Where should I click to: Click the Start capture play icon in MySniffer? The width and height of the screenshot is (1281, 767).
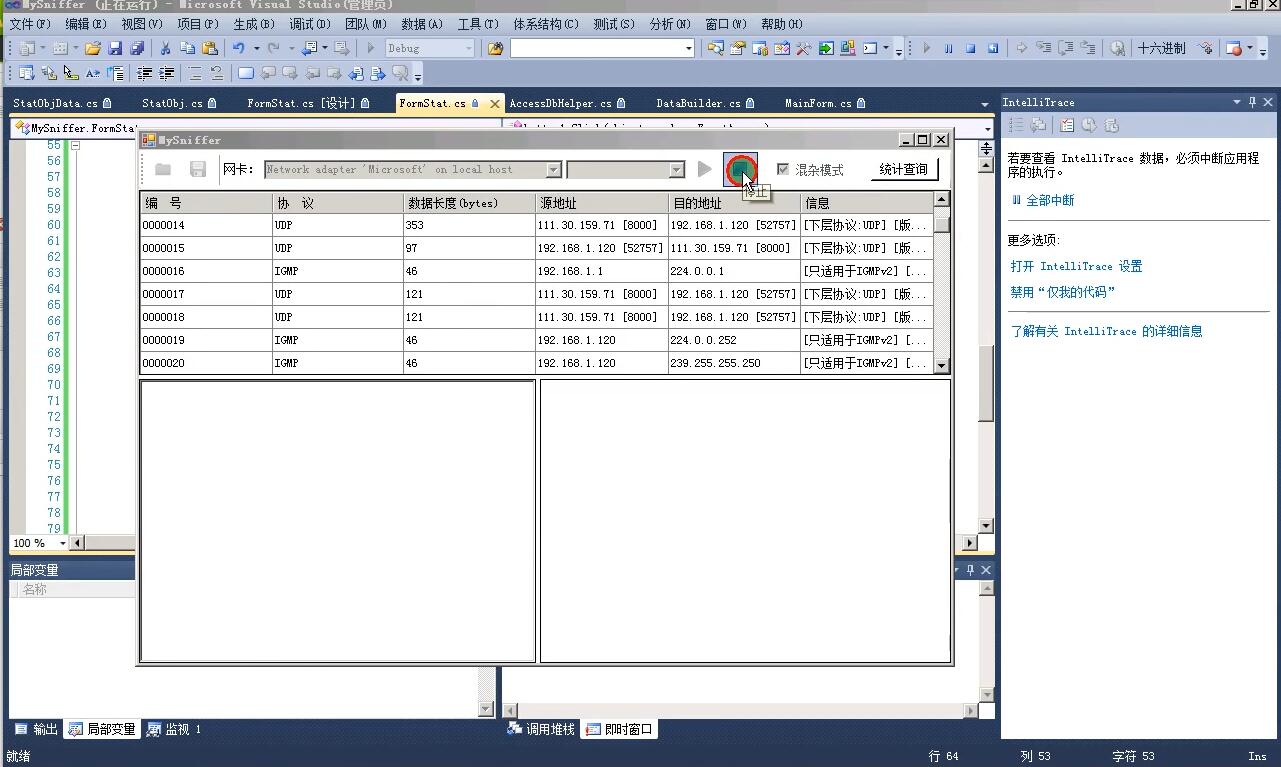[x=705, y=170]
